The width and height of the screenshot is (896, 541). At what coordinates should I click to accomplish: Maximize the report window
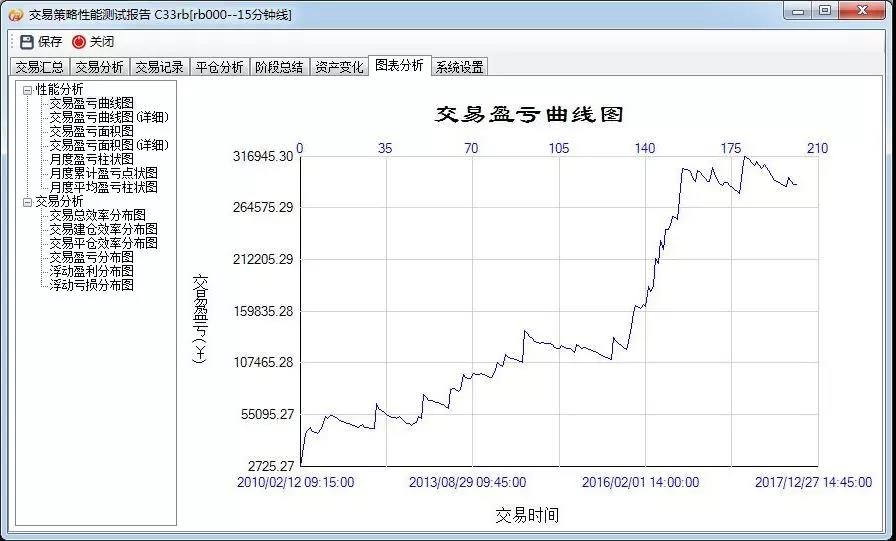825,11
